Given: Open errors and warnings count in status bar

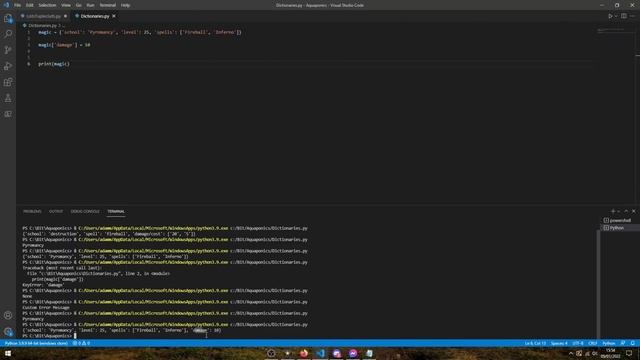Looking at the screenshot, I should (x=81, y=343).
